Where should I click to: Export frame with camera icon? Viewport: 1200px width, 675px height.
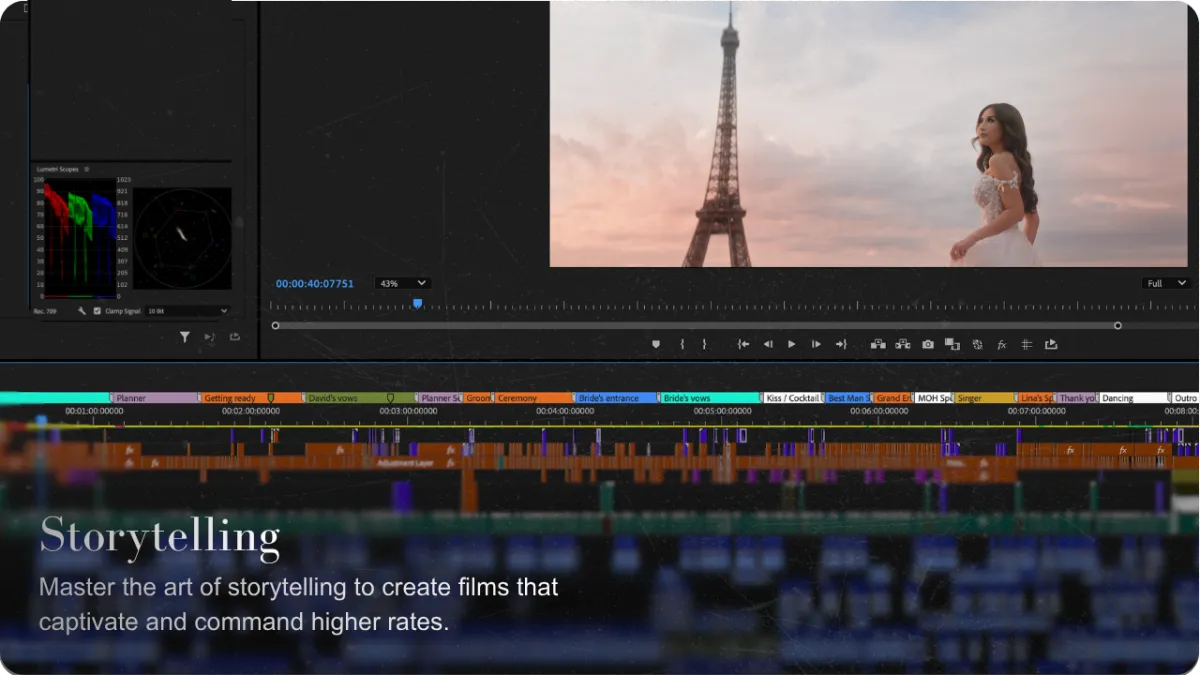pyautogui.click(x=928, y=344)
